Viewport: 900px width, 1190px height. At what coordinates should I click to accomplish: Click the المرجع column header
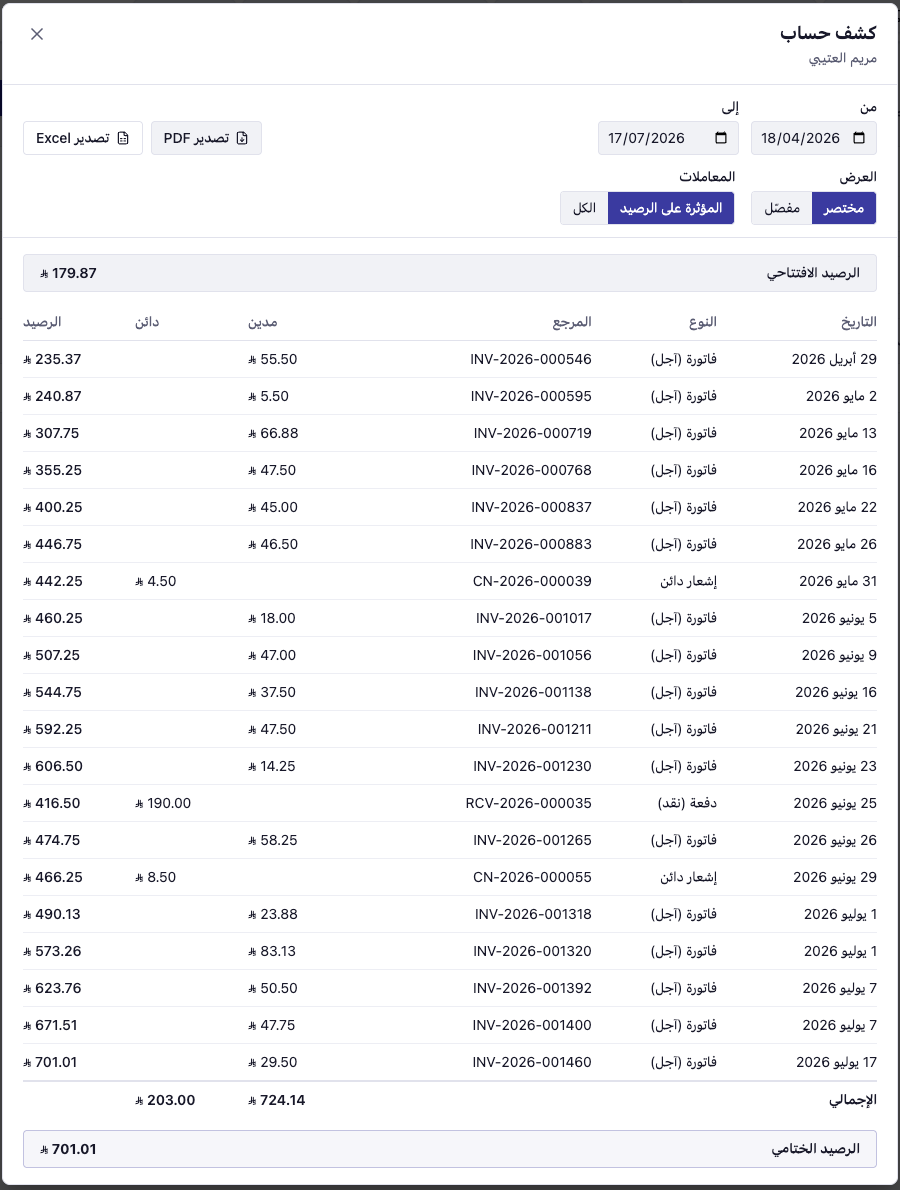[571, 322]
